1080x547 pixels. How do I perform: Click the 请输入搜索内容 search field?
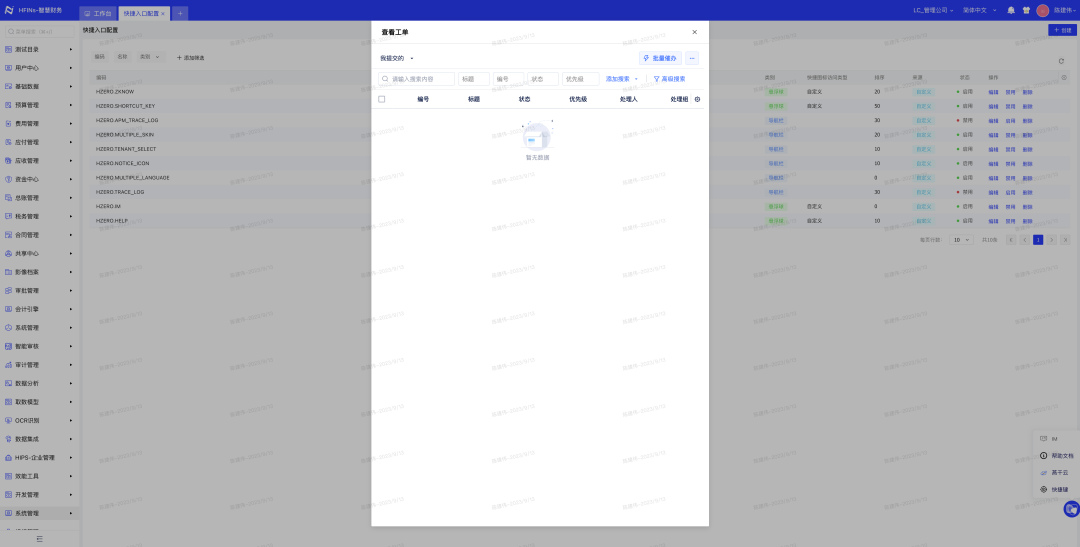click(417, 79)
